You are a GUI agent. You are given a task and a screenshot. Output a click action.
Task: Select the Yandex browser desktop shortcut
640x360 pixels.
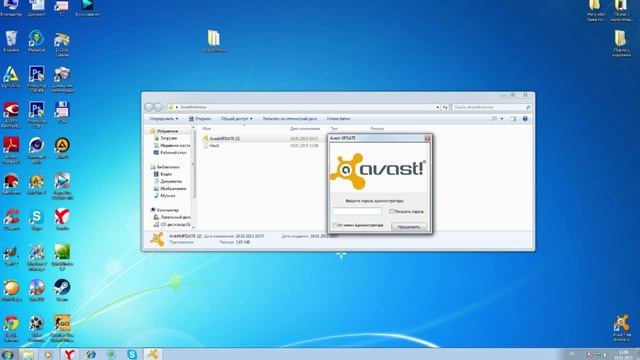62,220
